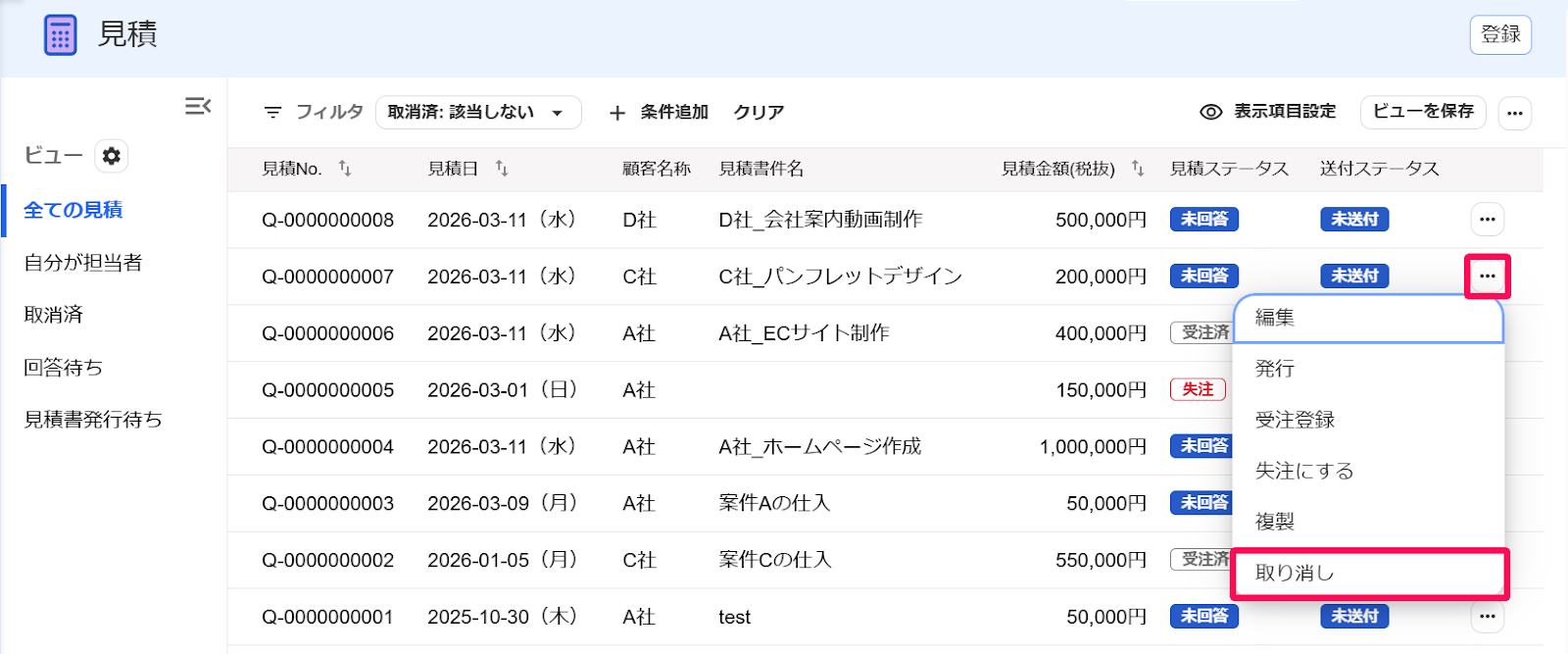The width and height of the screenshot is (1568, 654).
Task: Click the filter icon next to フィルタ
Action: click(272, 113)
